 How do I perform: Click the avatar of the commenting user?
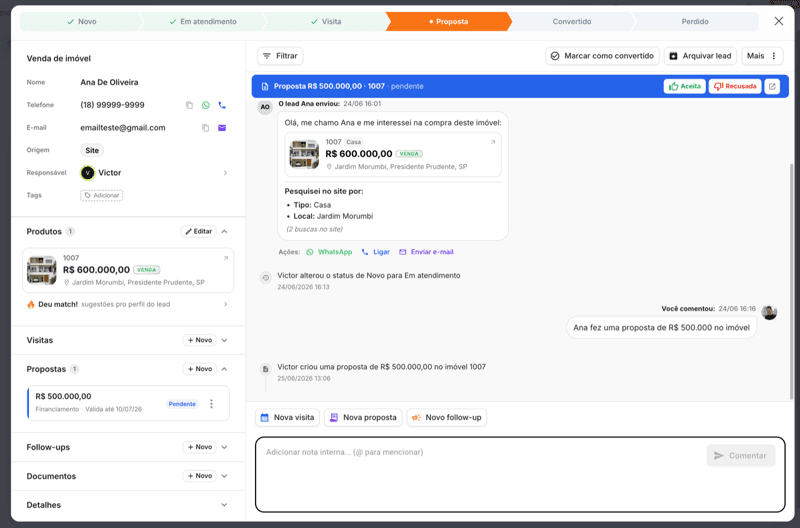tap(769, 312)
